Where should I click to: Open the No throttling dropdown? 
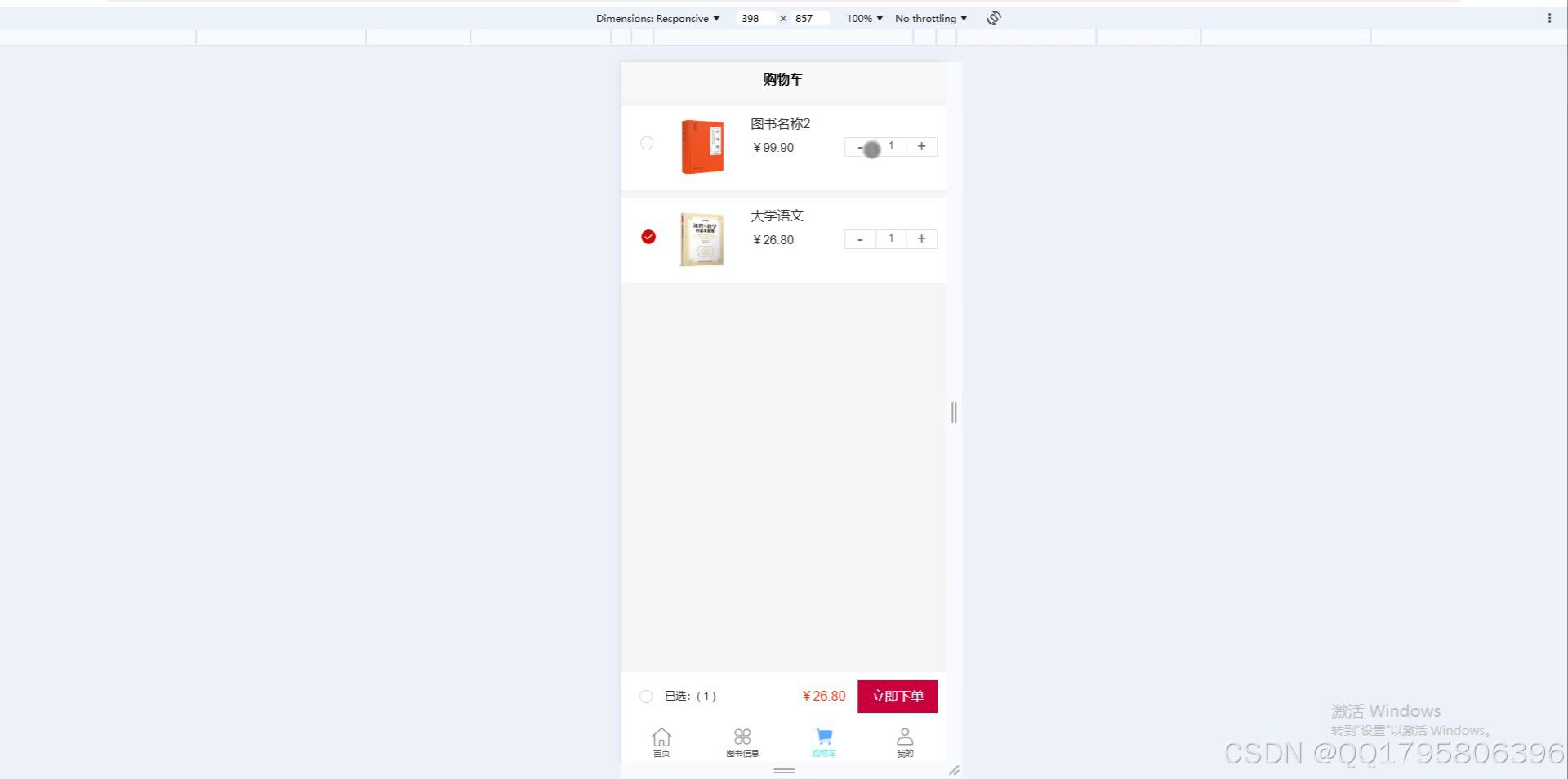click(x=929, y=18)
